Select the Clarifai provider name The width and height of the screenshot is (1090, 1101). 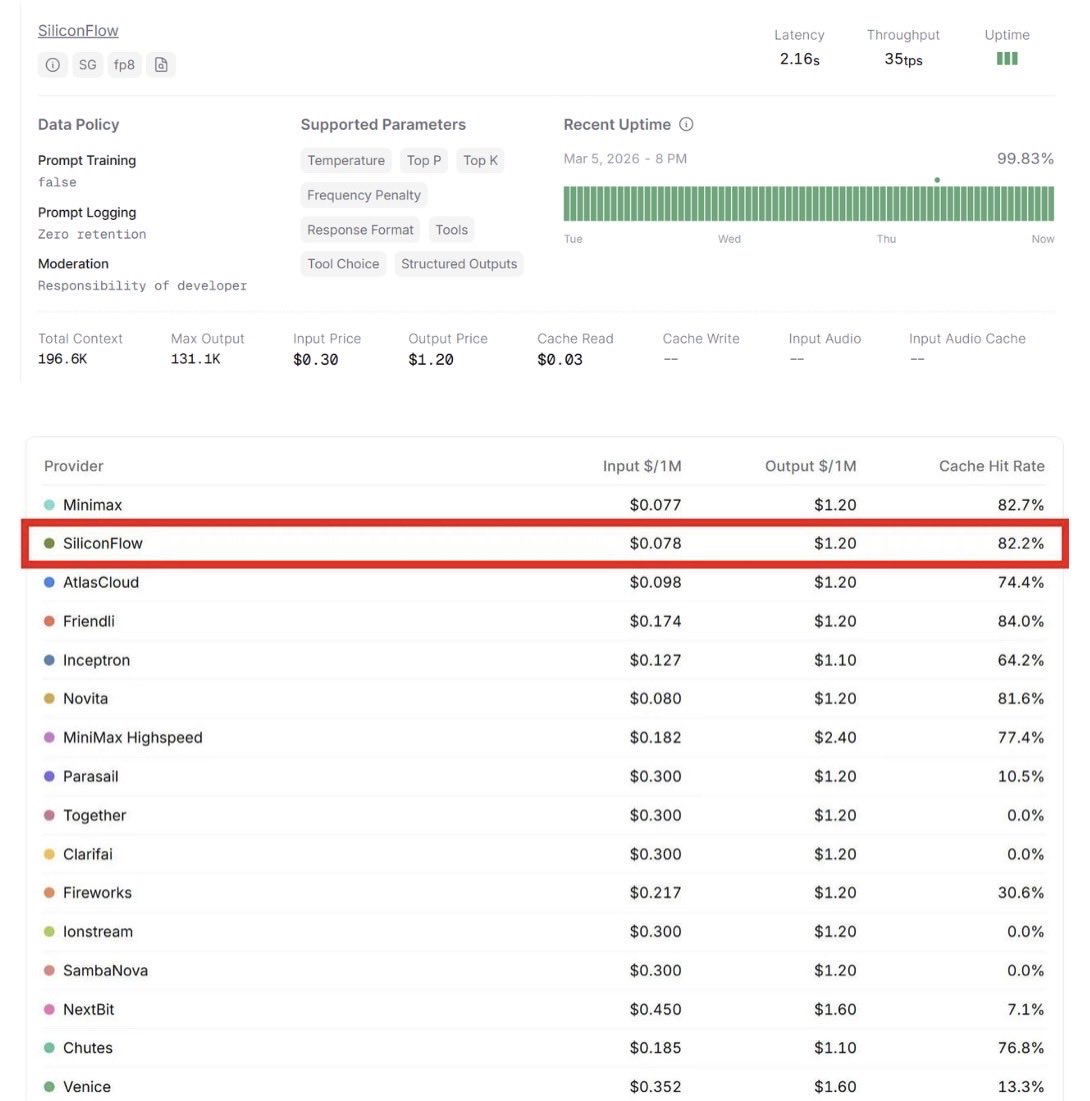coord(88,854)
